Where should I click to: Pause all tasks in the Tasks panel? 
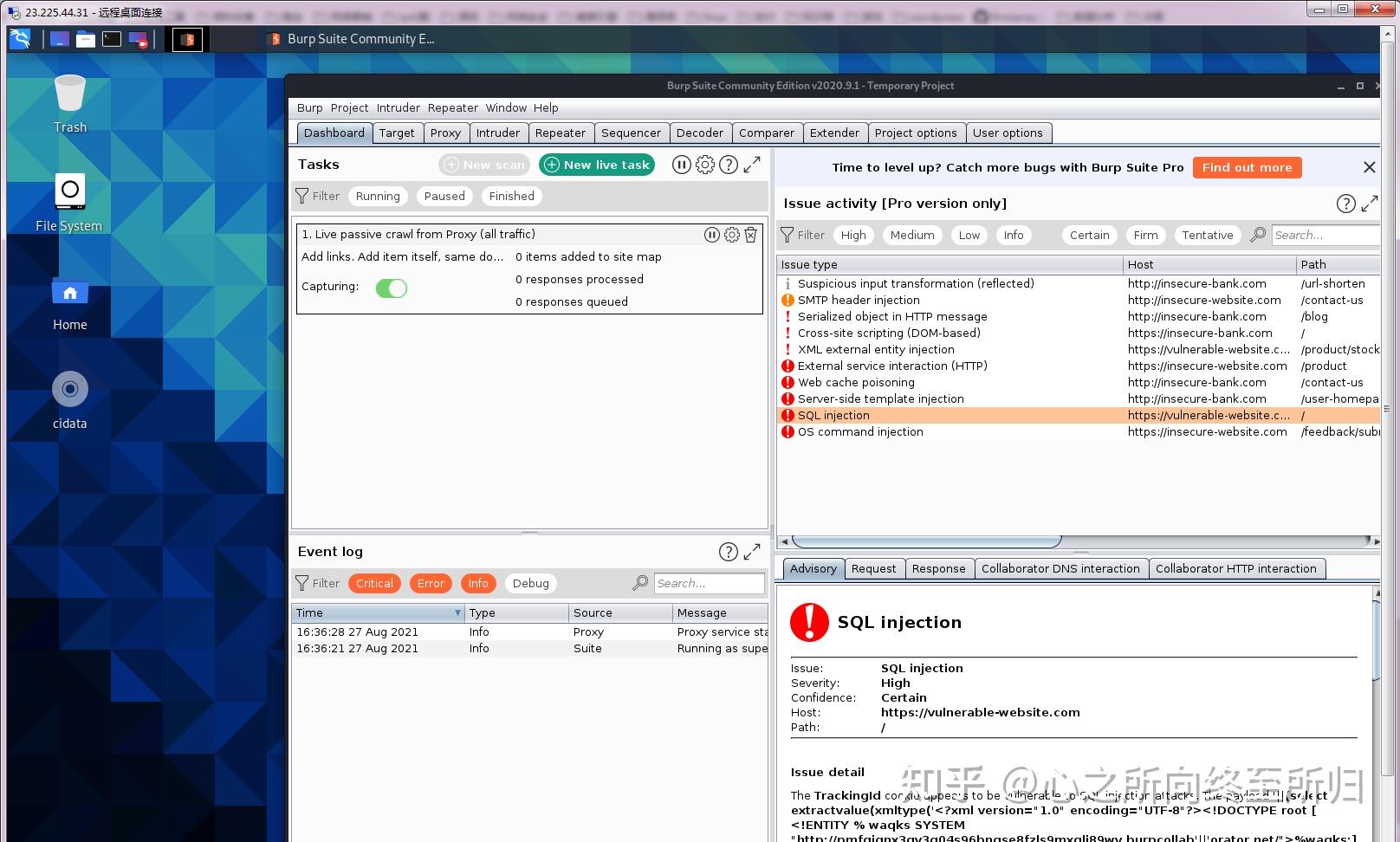click(x=682, y=165)
